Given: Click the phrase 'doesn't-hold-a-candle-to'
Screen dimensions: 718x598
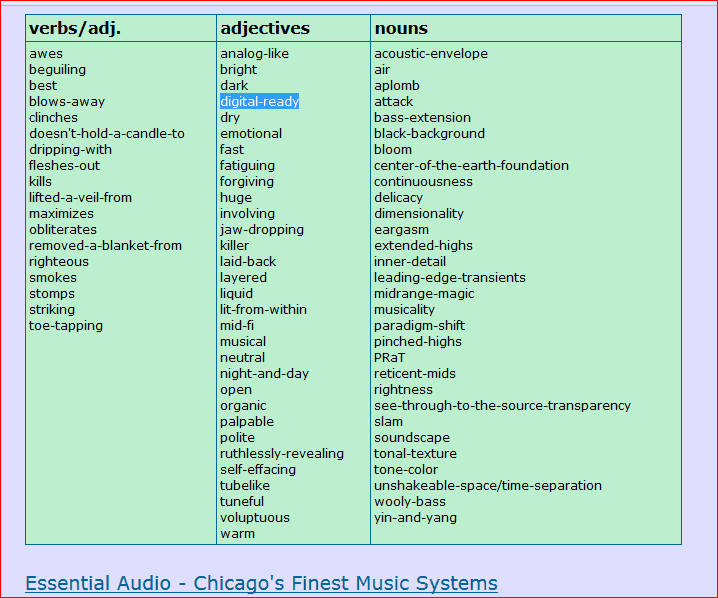Looking at the screenshot, I should [107, 134].
